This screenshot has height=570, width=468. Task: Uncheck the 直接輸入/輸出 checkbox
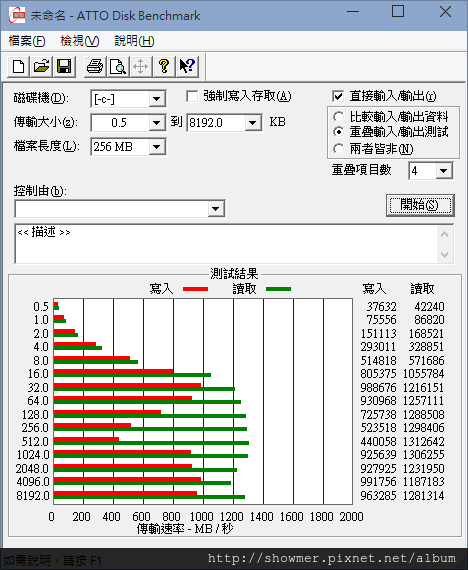click(338, 96)
